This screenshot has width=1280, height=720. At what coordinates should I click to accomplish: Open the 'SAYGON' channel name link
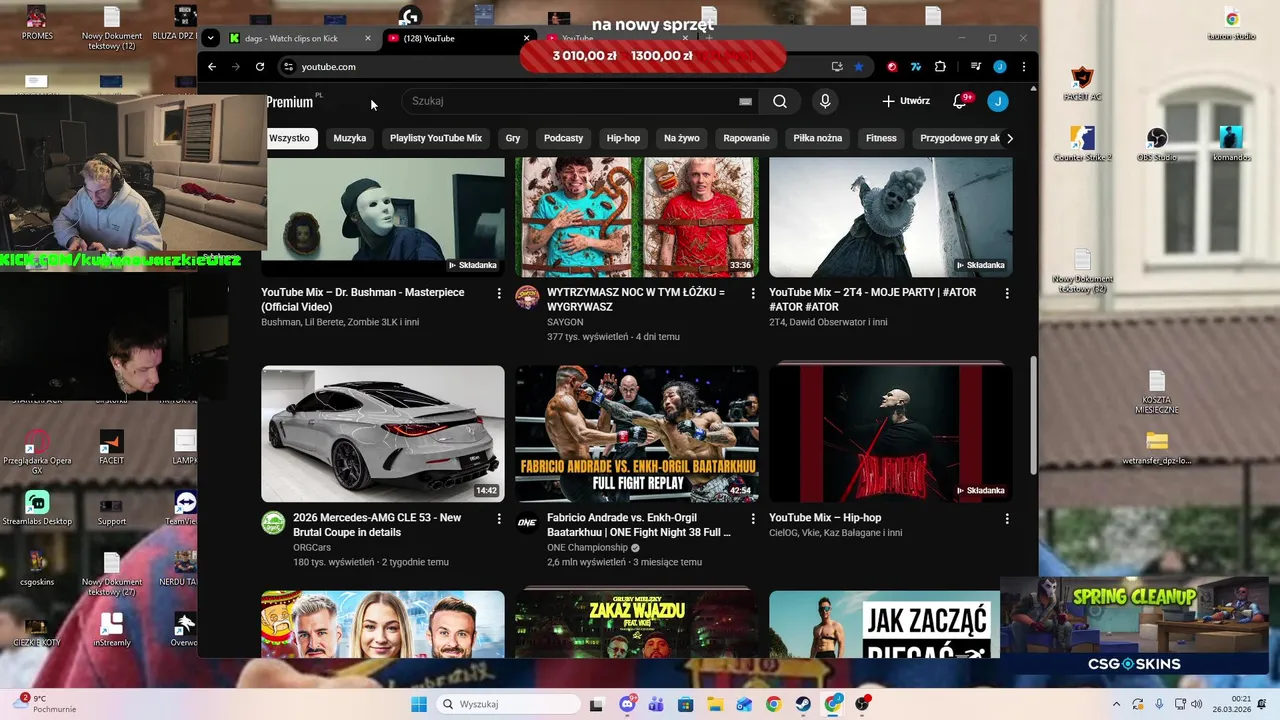coord(565,322)
